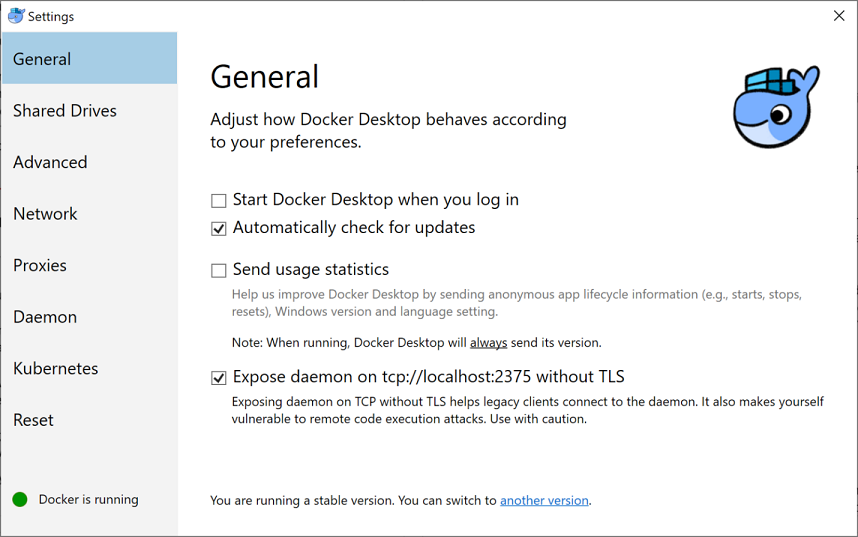Open the Reset tab
Viewport: 858px width, 537px height.
33,420
